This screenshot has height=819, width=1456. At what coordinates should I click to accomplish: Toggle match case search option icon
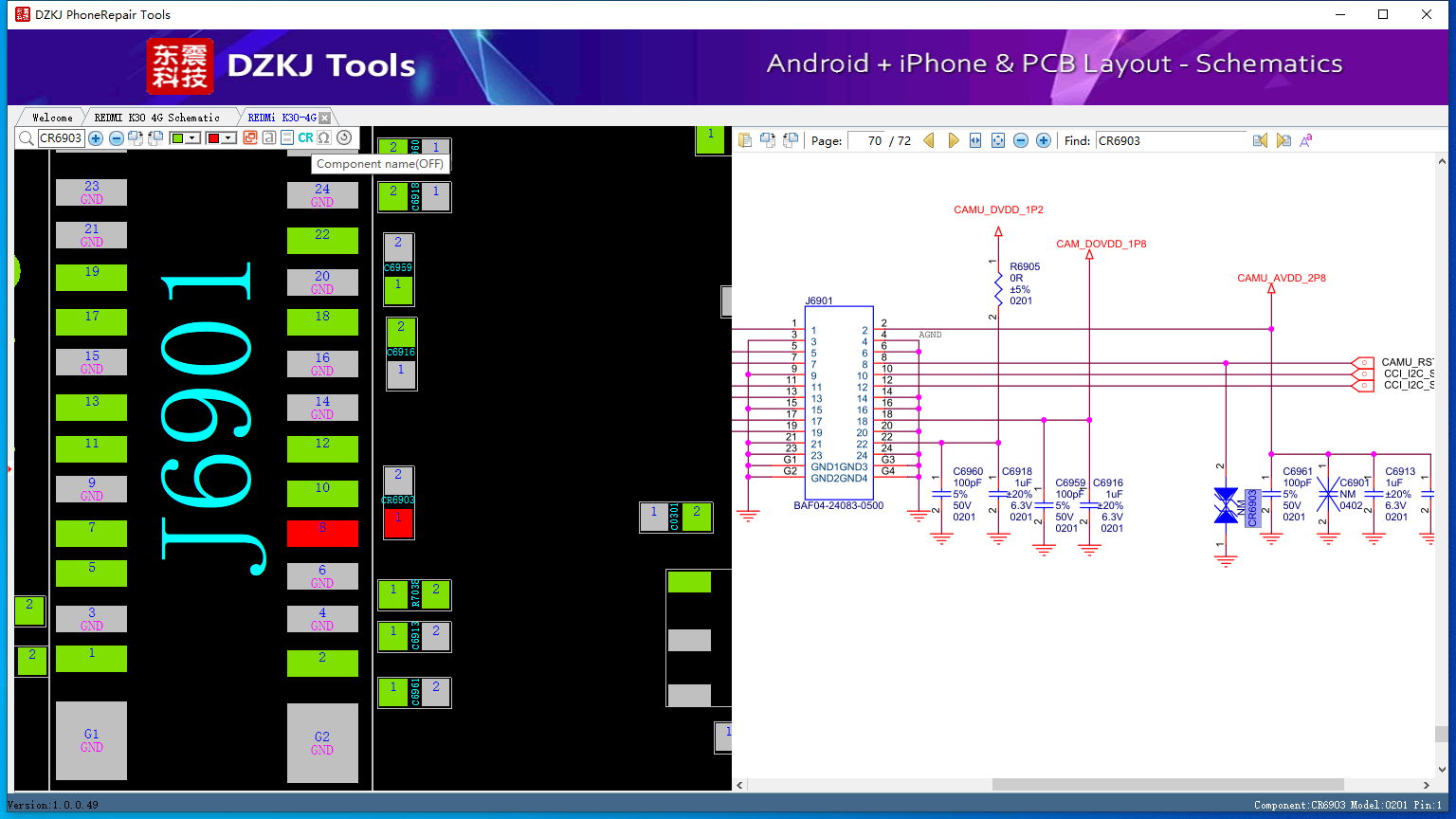pyautogui.click(x=1306, y=140)
